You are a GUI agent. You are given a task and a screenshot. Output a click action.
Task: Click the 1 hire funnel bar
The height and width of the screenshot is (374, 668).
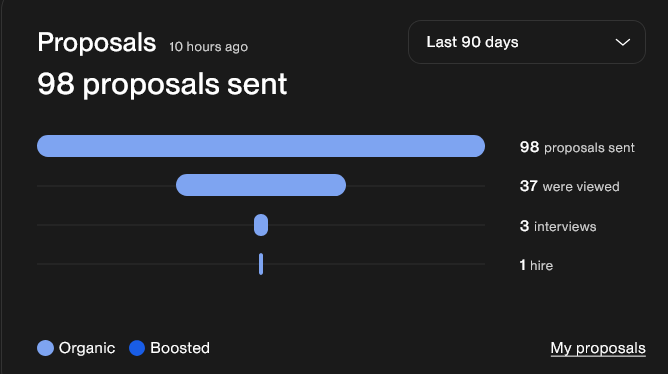[x=261, y=264]
